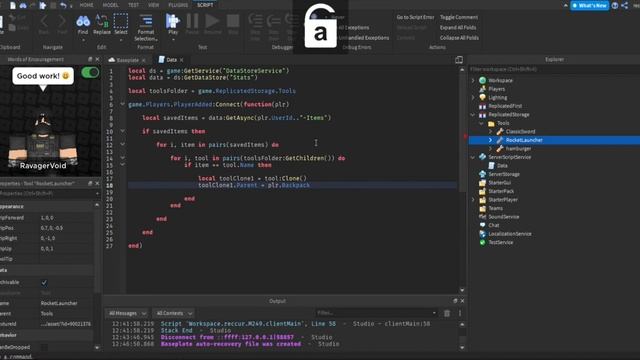This screenshot has width=640, height=360.
Task: Click the Pause test button
Action: (192, 21)
